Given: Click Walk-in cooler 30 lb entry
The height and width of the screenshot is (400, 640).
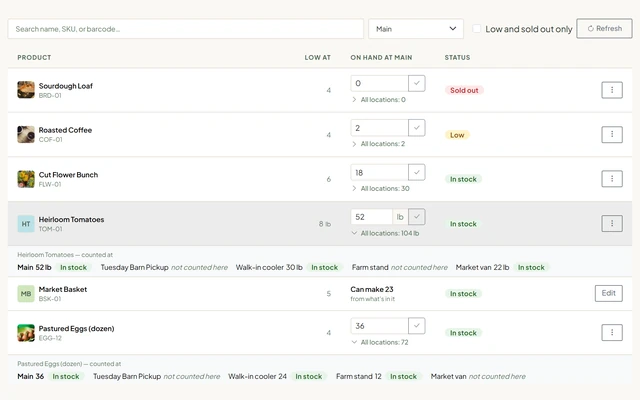Looking at the screenshot, I should tap(269, 267).
